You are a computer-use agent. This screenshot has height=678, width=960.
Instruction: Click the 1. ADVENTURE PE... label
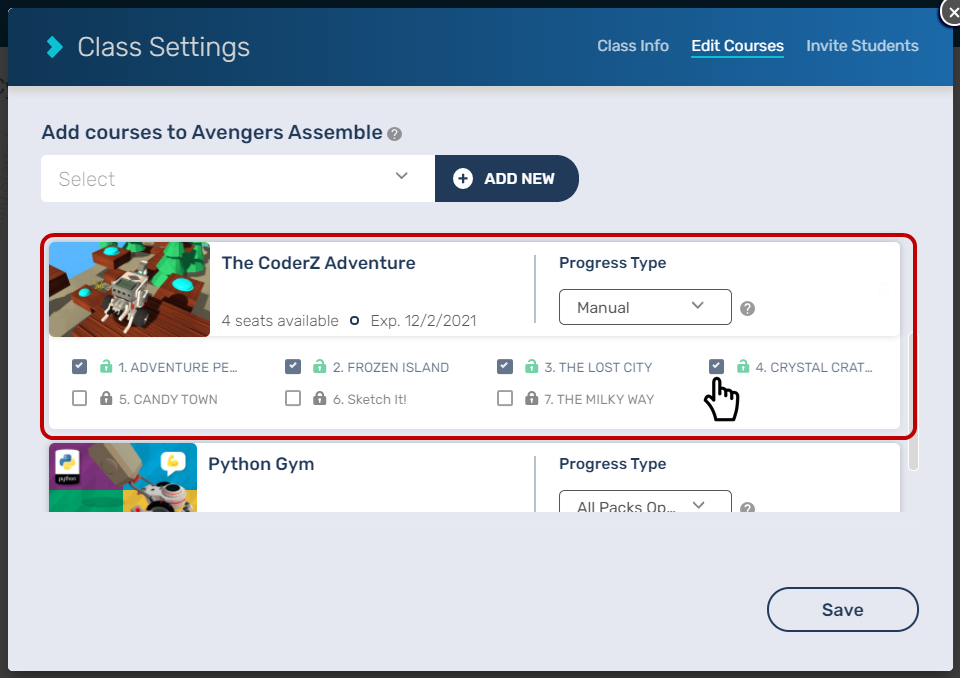178,367
